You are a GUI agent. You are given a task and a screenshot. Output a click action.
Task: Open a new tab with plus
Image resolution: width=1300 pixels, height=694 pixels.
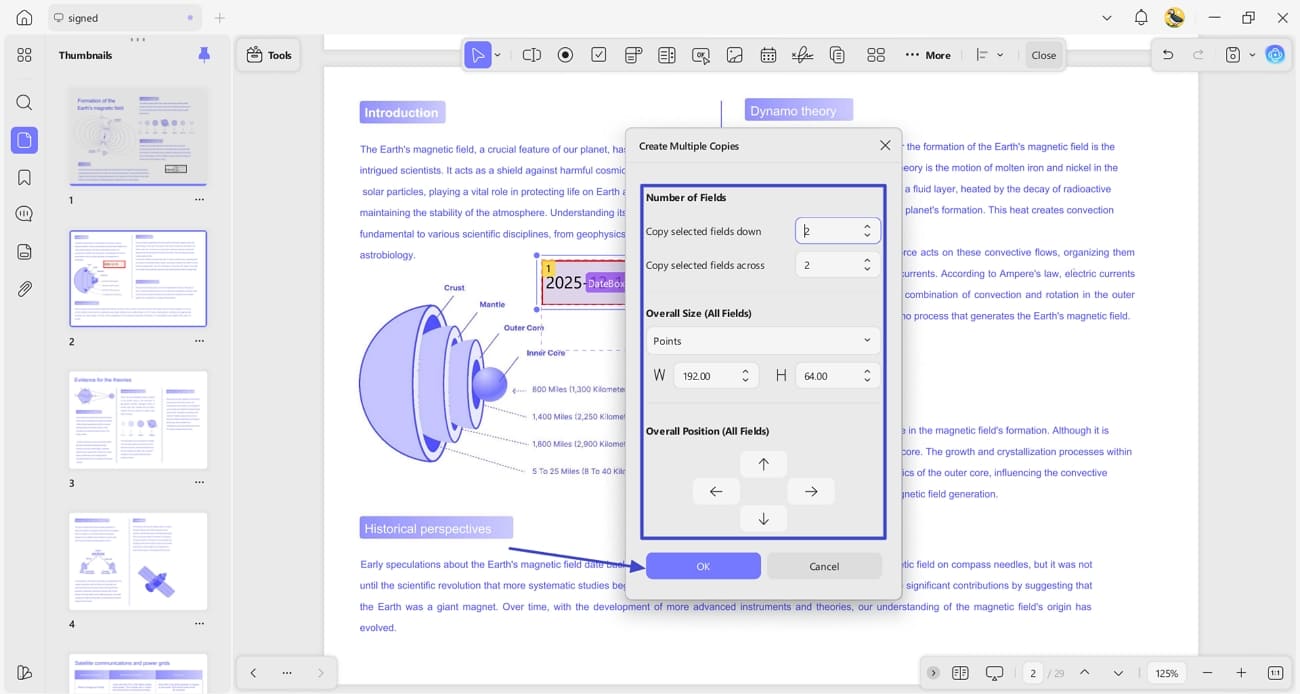tap(220, 18)
